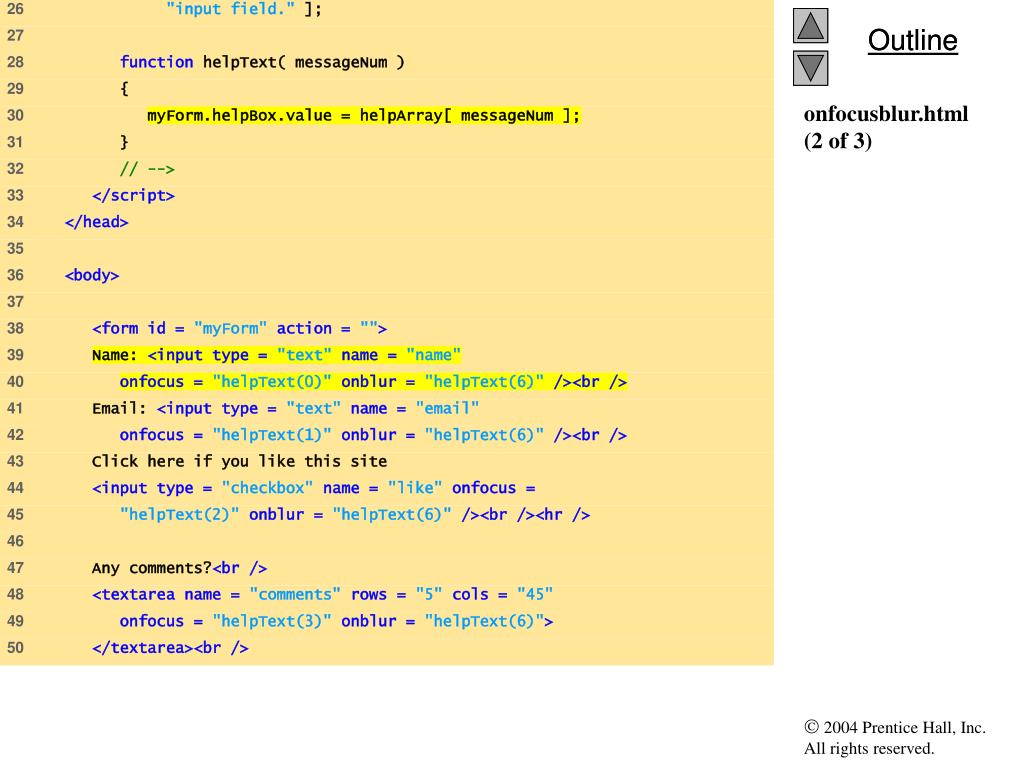Click the onfocus = "helpText(0)" line
This screenshot has height=768, width=1024.
[x=373, y=382]
